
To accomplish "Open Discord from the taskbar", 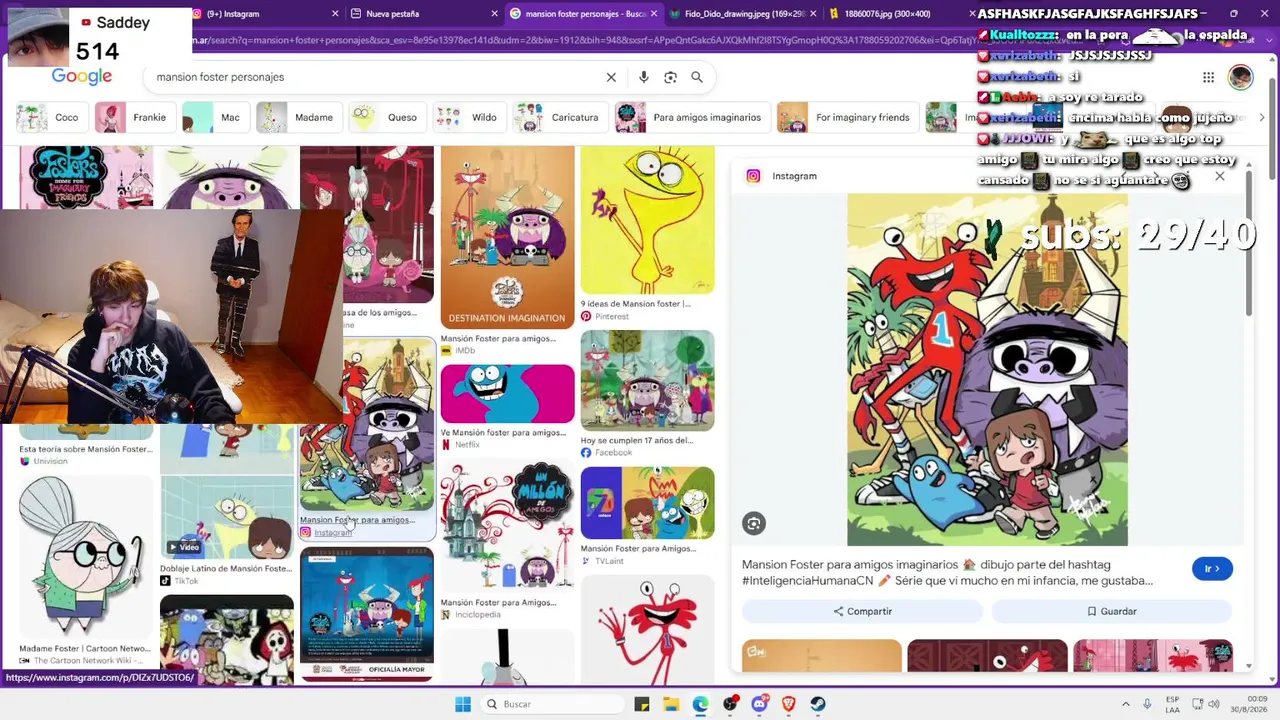I will [759, 704].
